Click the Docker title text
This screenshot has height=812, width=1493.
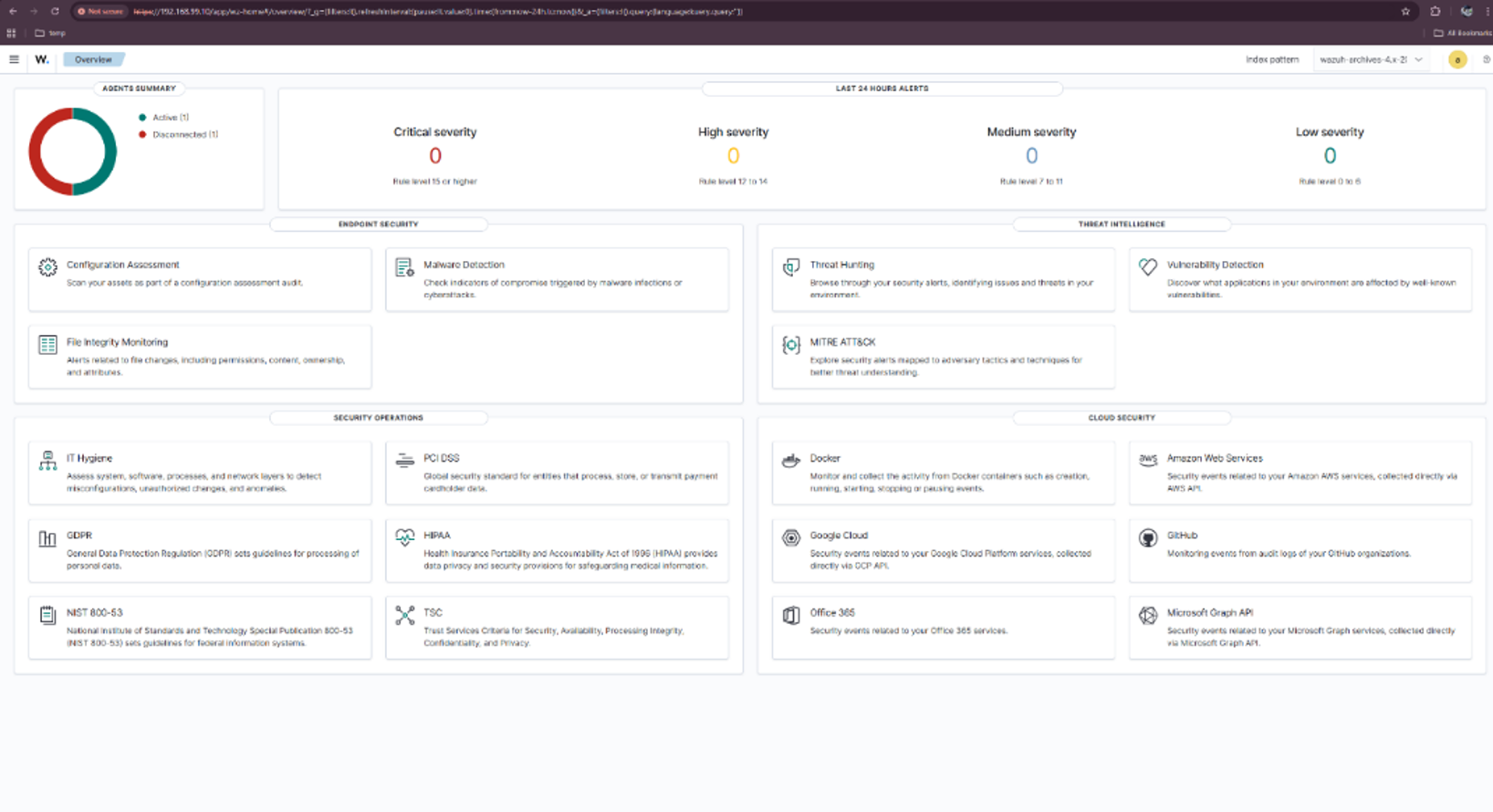click(825, 458)
